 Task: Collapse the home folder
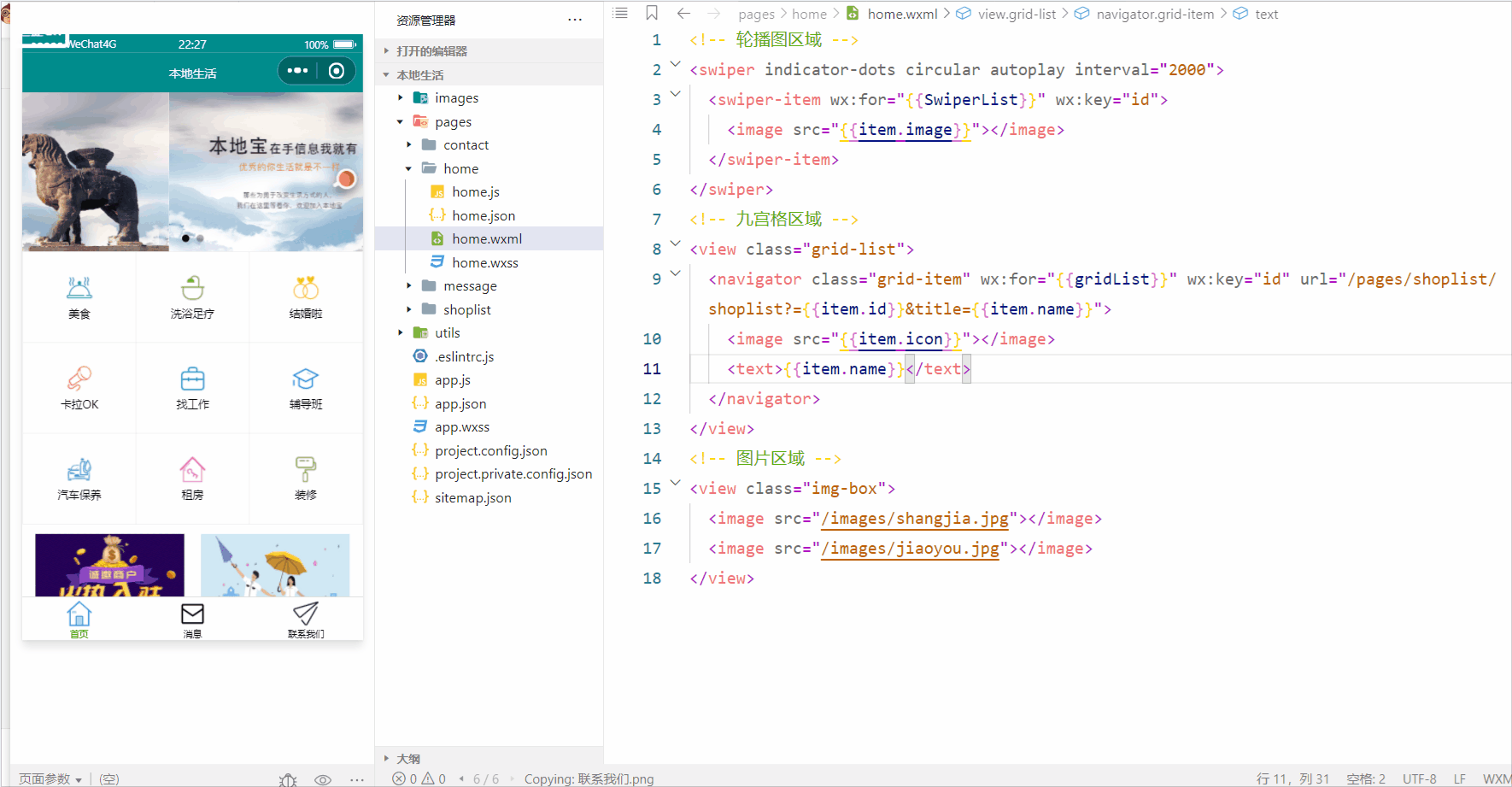(408, 169)
